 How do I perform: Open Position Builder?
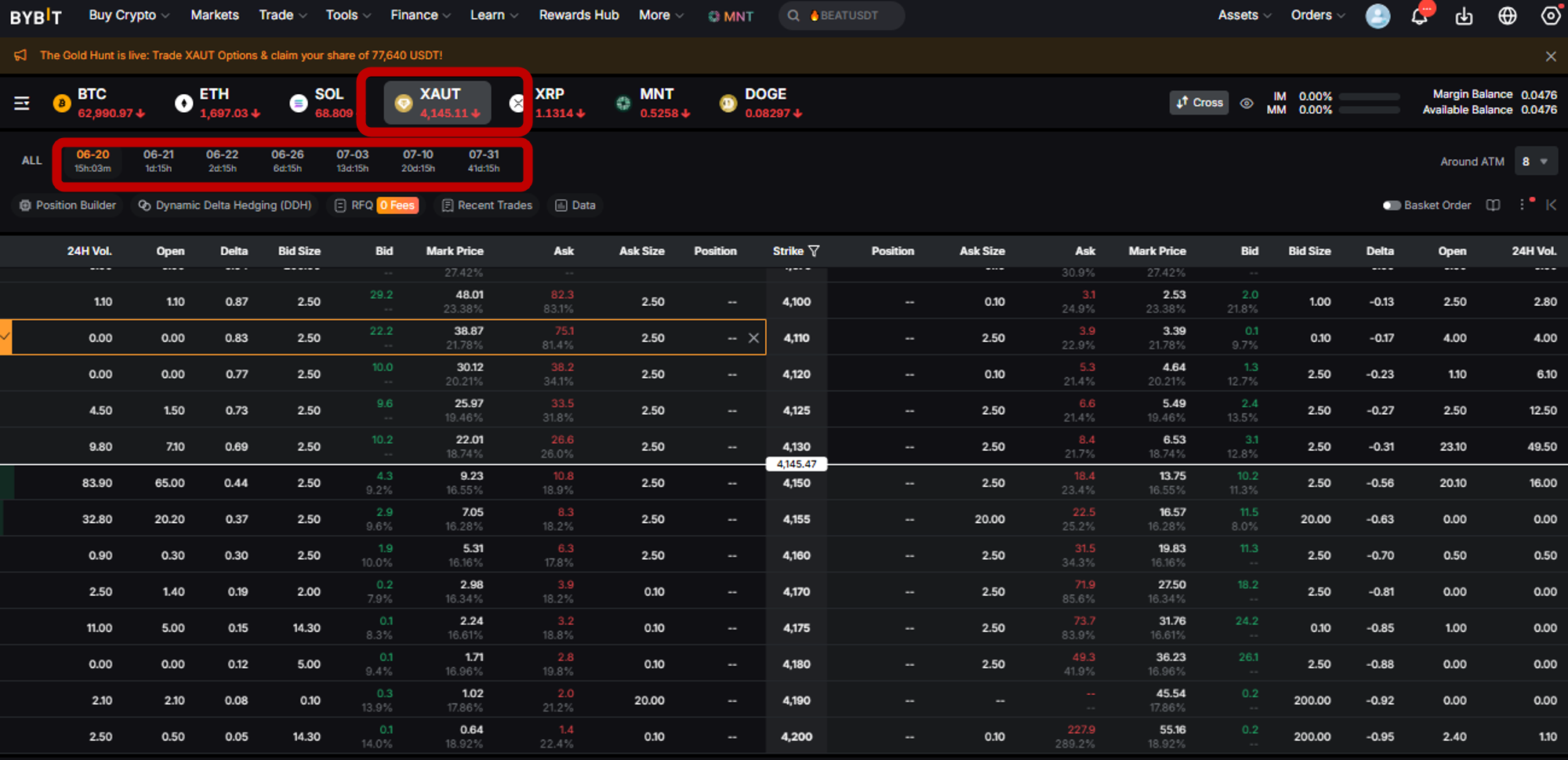coord(67,205)
